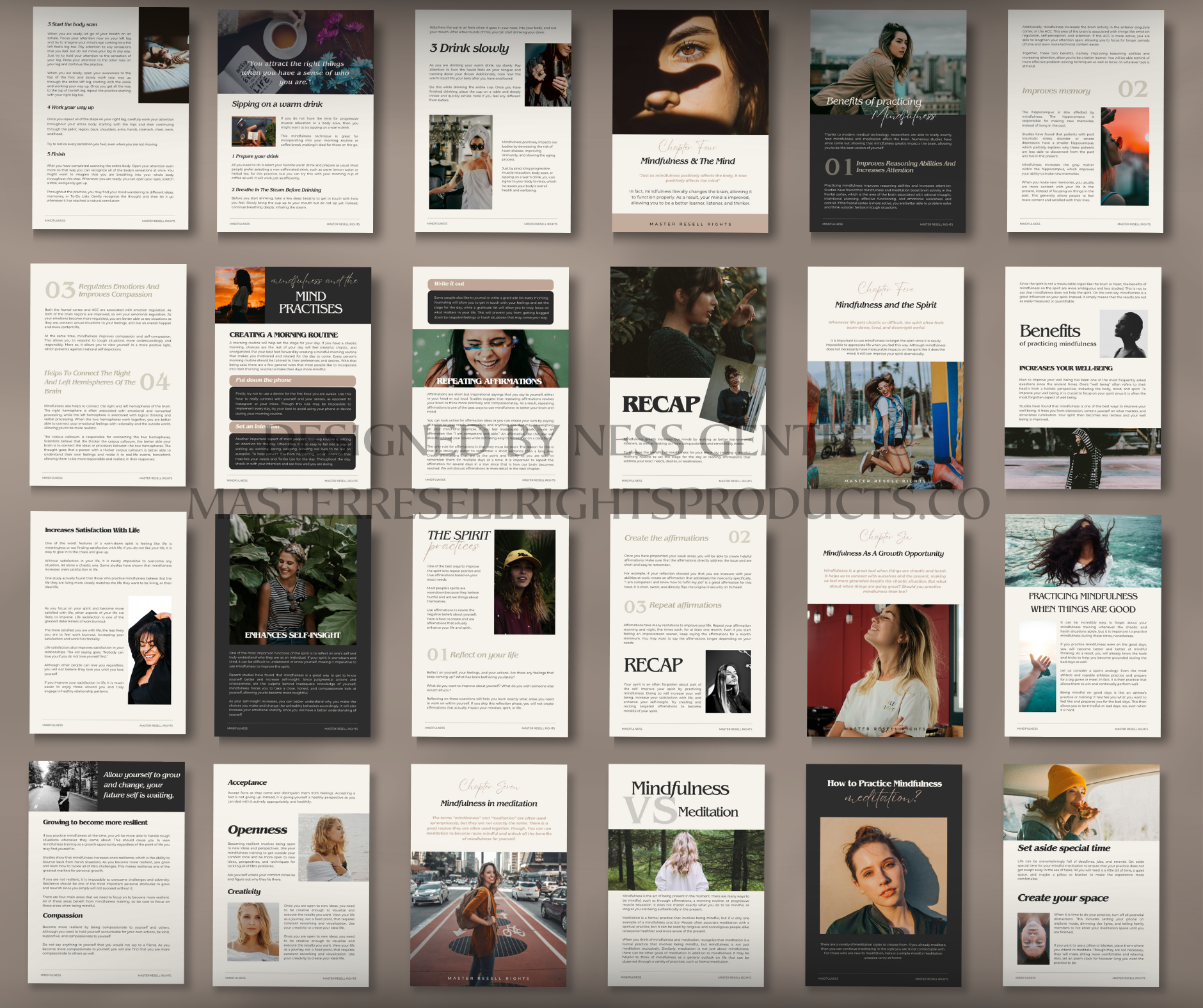Click the 'Create the affirmations 02' page
This screenshot has height=1008, width=1203.
tap(688, 626)
